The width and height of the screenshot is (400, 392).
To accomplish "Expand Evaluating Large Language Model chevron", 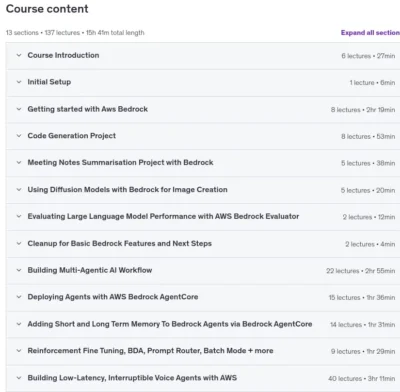I will [x=19, y=216].
